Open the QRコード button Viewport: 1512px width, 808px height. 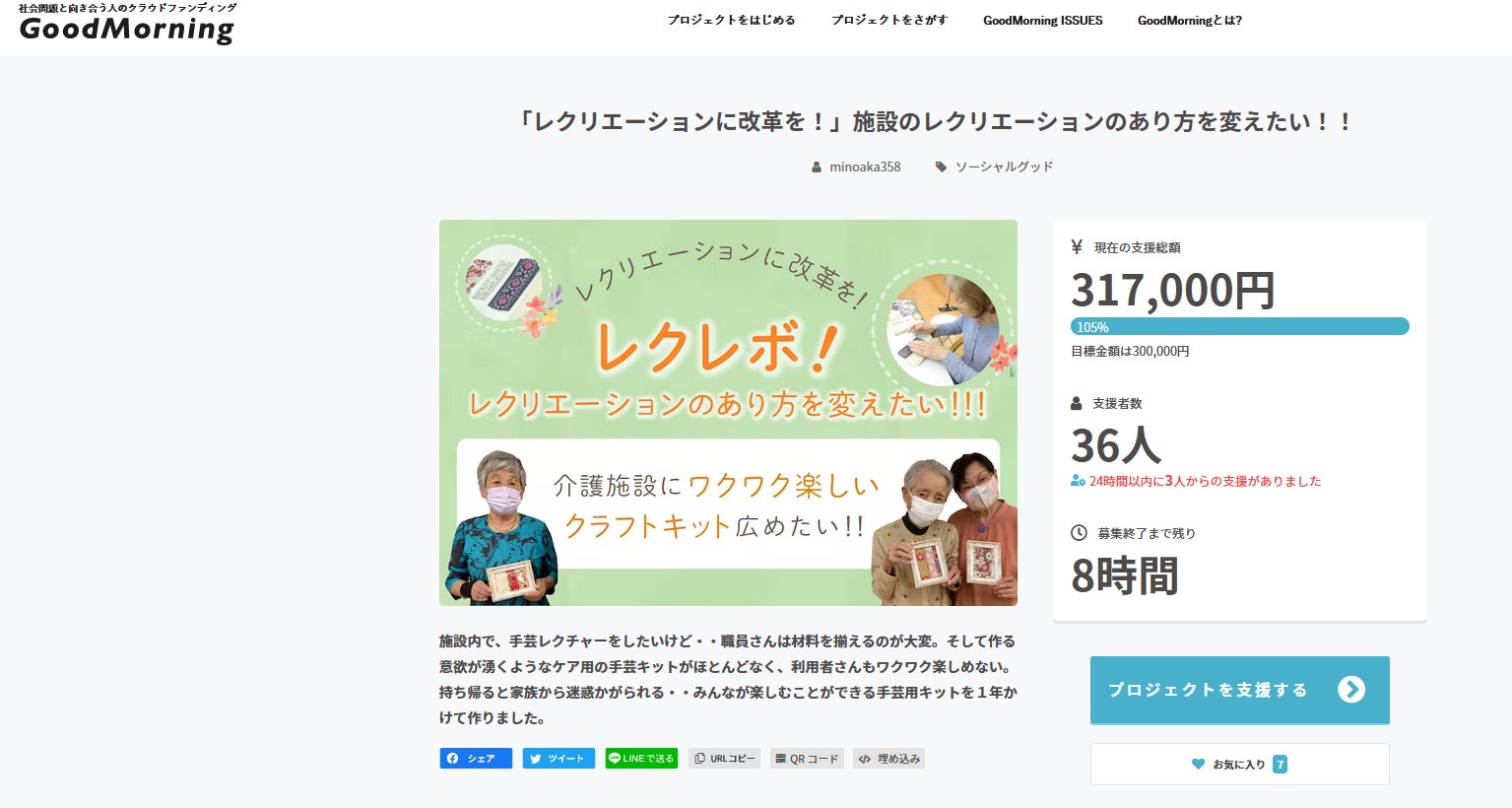point(807,759)
